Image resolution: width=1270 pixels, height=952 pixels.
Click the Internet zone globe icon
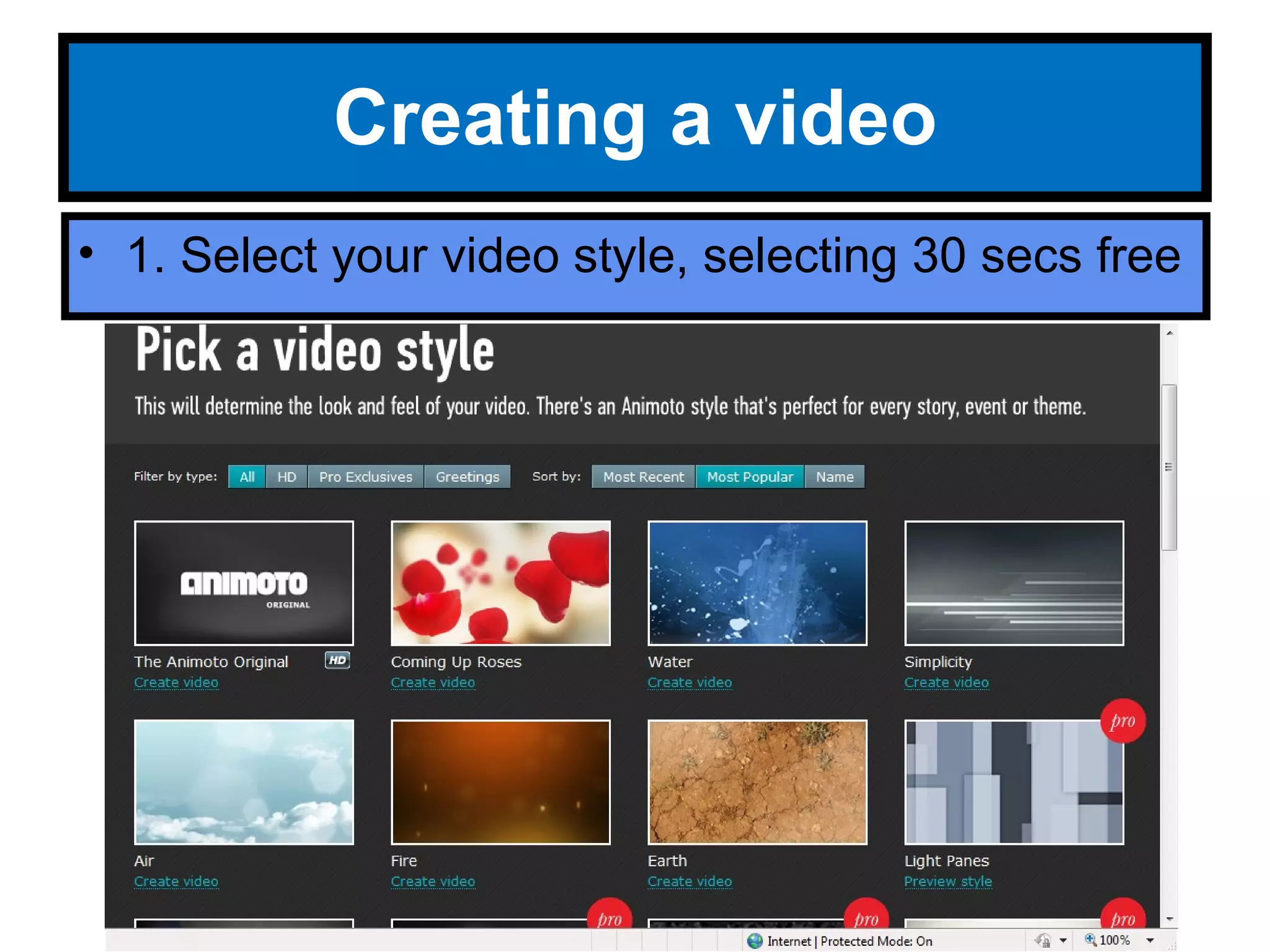point(755,941)
